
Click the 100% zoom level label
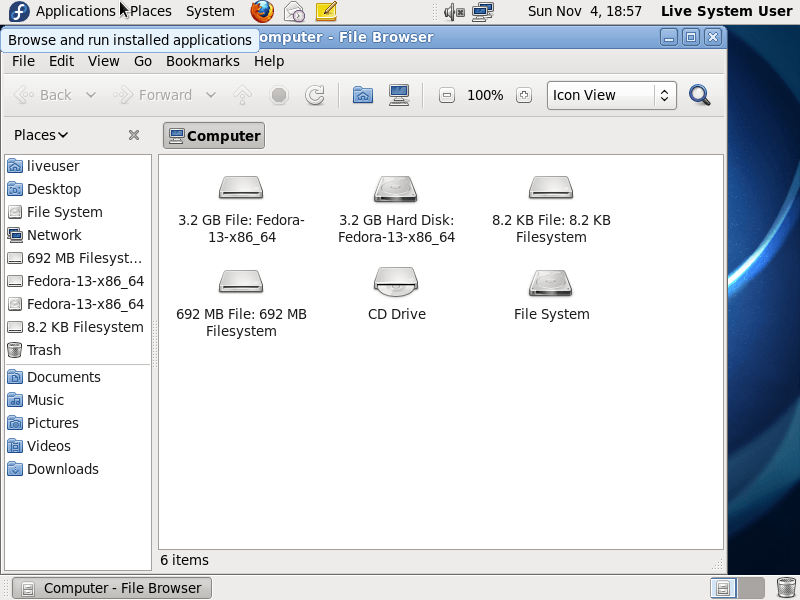[x=485, y=95]
